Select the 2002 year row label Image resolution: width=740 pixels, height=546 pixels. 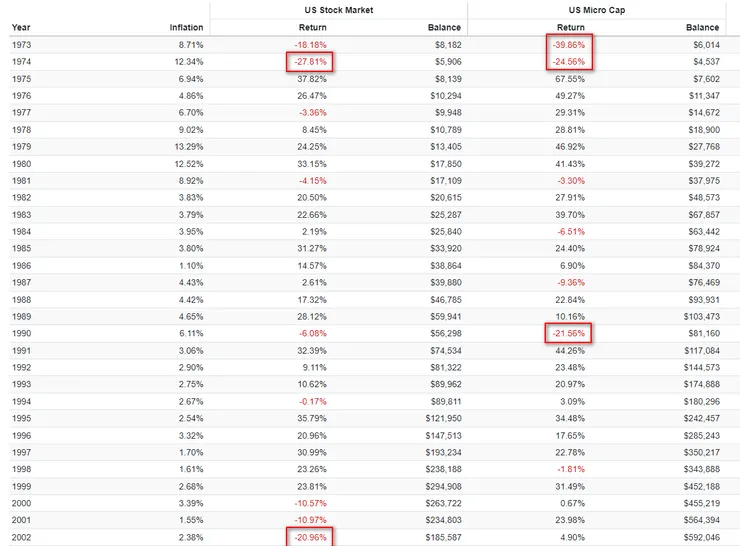point(21,537)
